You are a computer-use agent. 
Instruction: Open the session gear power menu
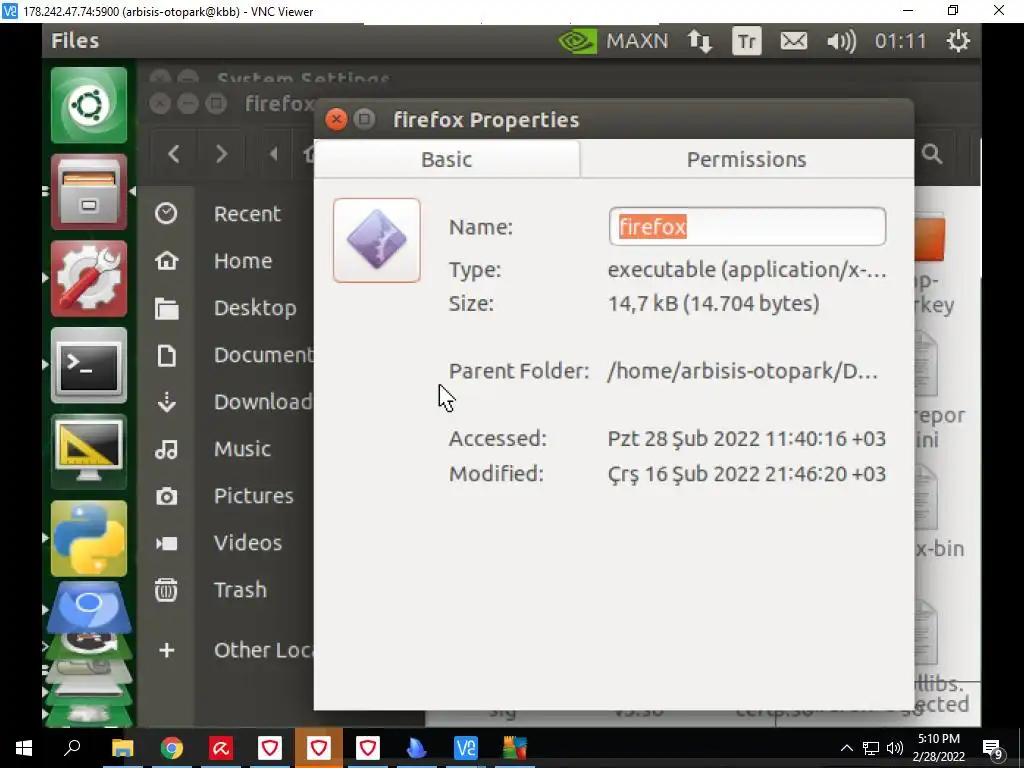[x=958, y=41]
